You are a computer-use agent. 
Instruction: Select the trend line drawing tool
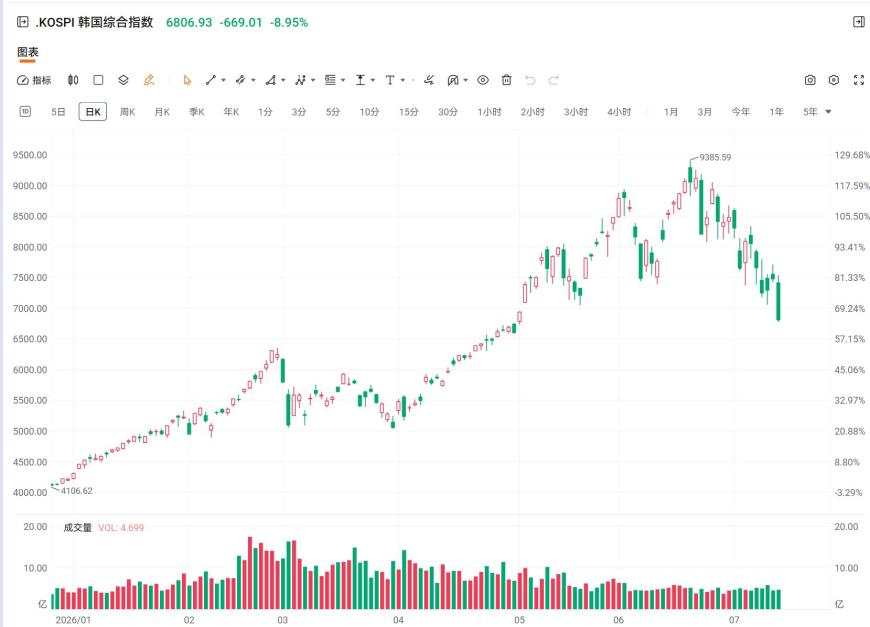211,80
